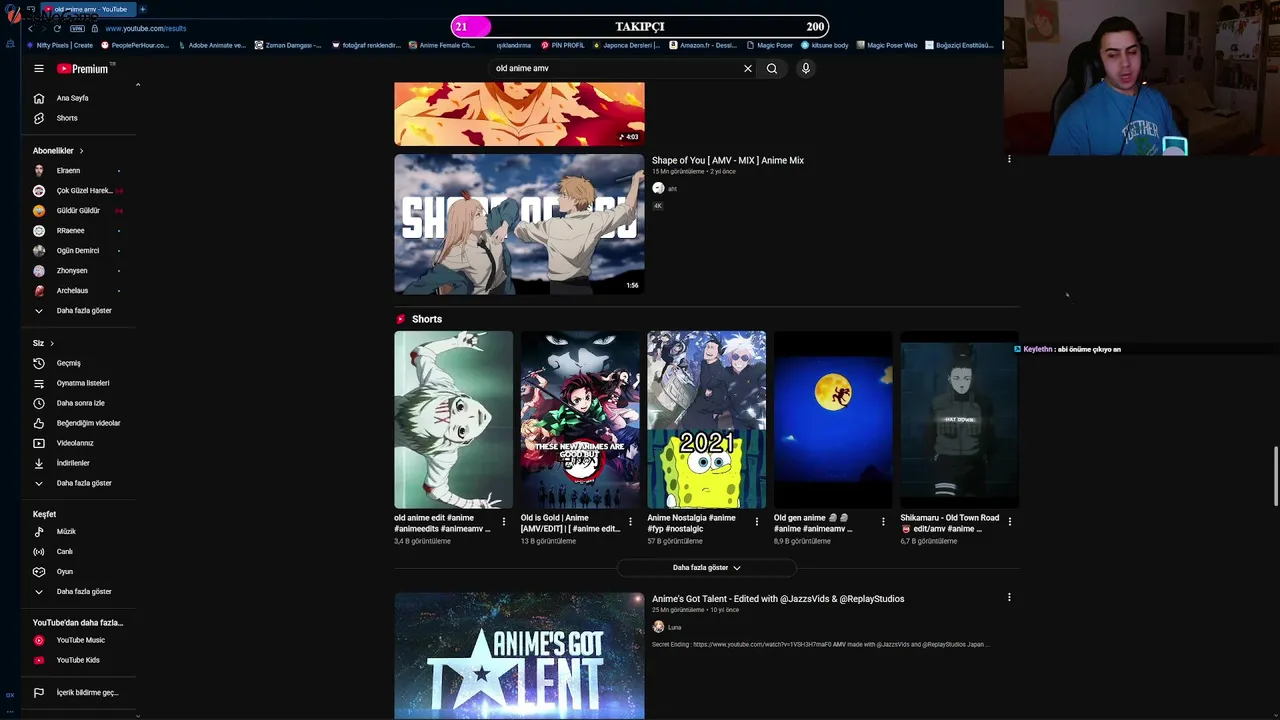Click page vertical scrollbar thumb
Screen dimensions: 1280x720
coord(1276,477)
